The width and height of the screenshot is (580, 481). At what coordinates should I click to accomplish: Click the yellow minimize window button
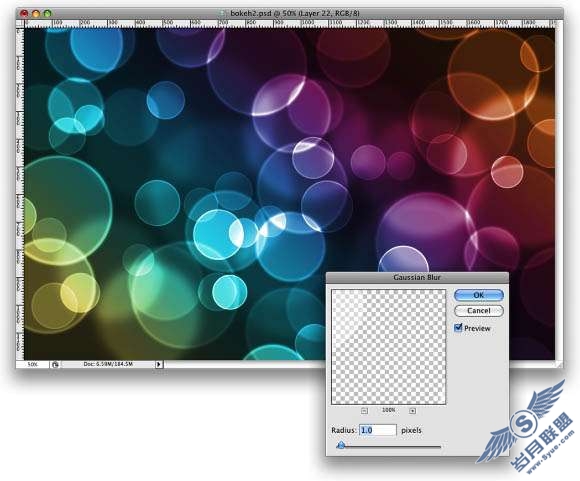36,14
